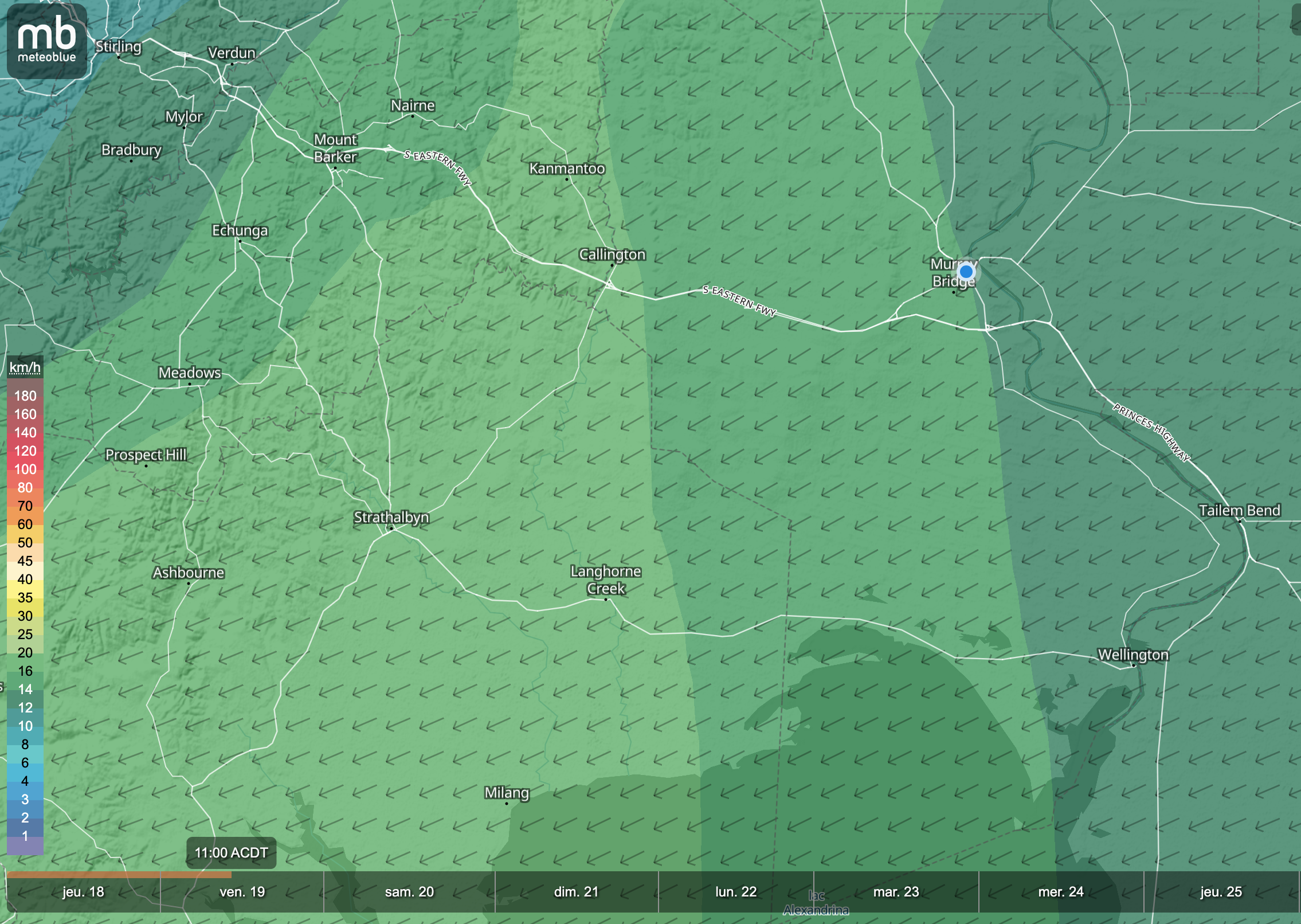Click the meteoblue logo
The width and height of the screenshot is (1301, 924).
(46, 41)
